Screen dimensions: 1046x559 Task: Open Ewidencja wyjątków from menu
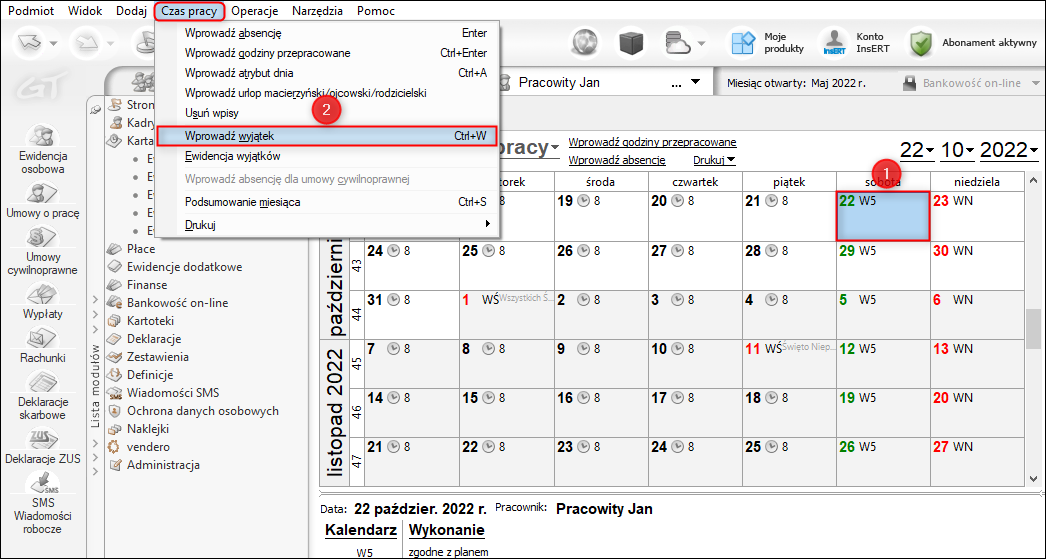tap(327, 157)
